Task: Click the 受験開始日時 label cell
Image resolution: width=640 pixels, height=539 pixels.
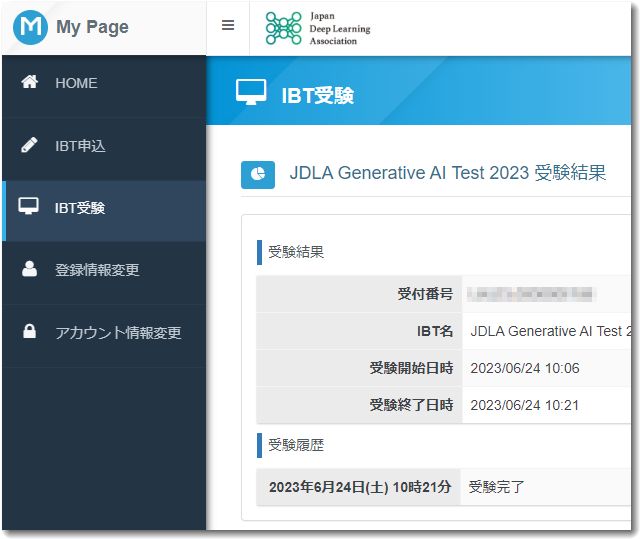Action: pos(359,368)
